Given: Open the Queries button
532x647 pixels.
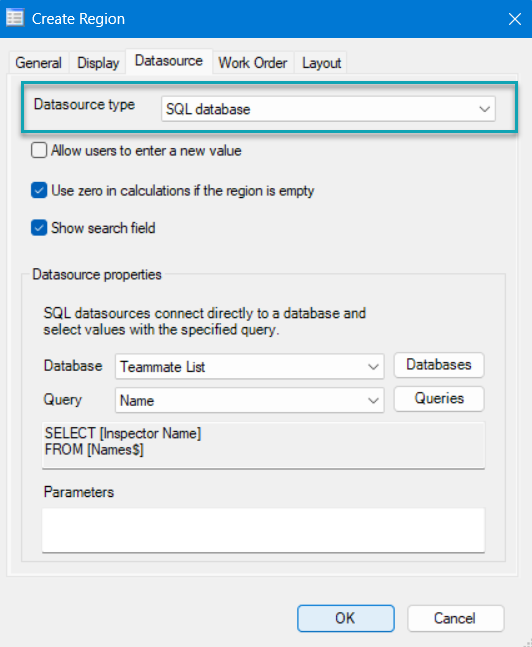Looking at the screenshot, I should coord(439,399).
